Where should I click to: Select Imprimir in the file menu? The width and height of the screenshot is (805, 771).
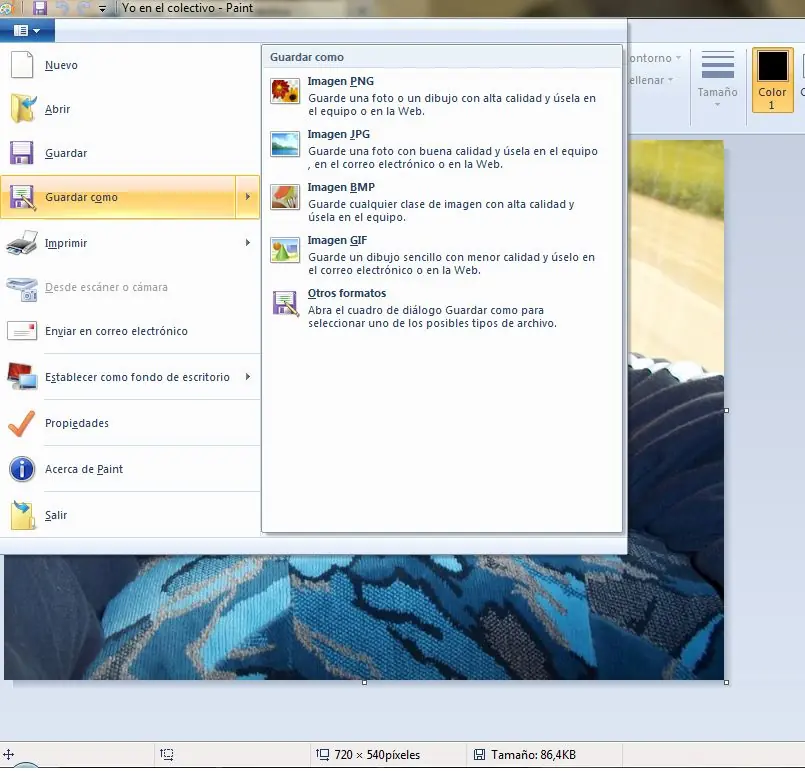pyautogui.click(x=130, y=243)
